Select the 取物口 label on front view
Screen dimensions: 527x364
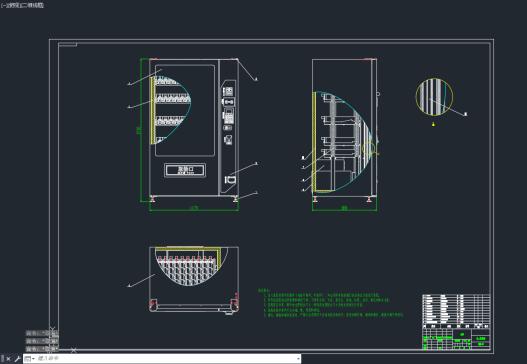point(185,170)
